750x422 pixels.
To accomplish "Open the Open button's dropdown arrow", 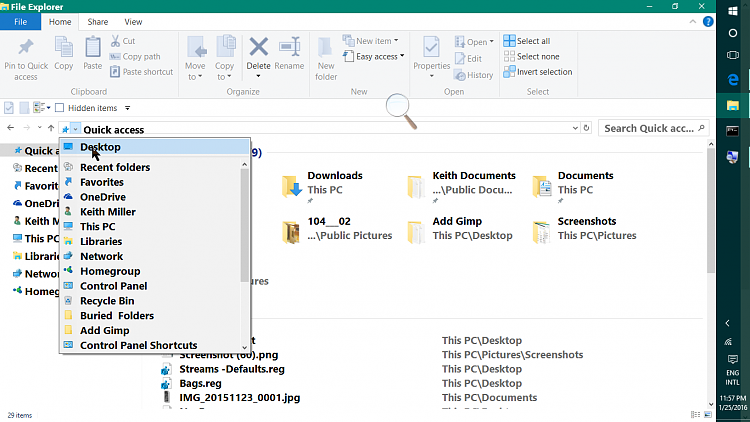I will click(x=491, y=42).
